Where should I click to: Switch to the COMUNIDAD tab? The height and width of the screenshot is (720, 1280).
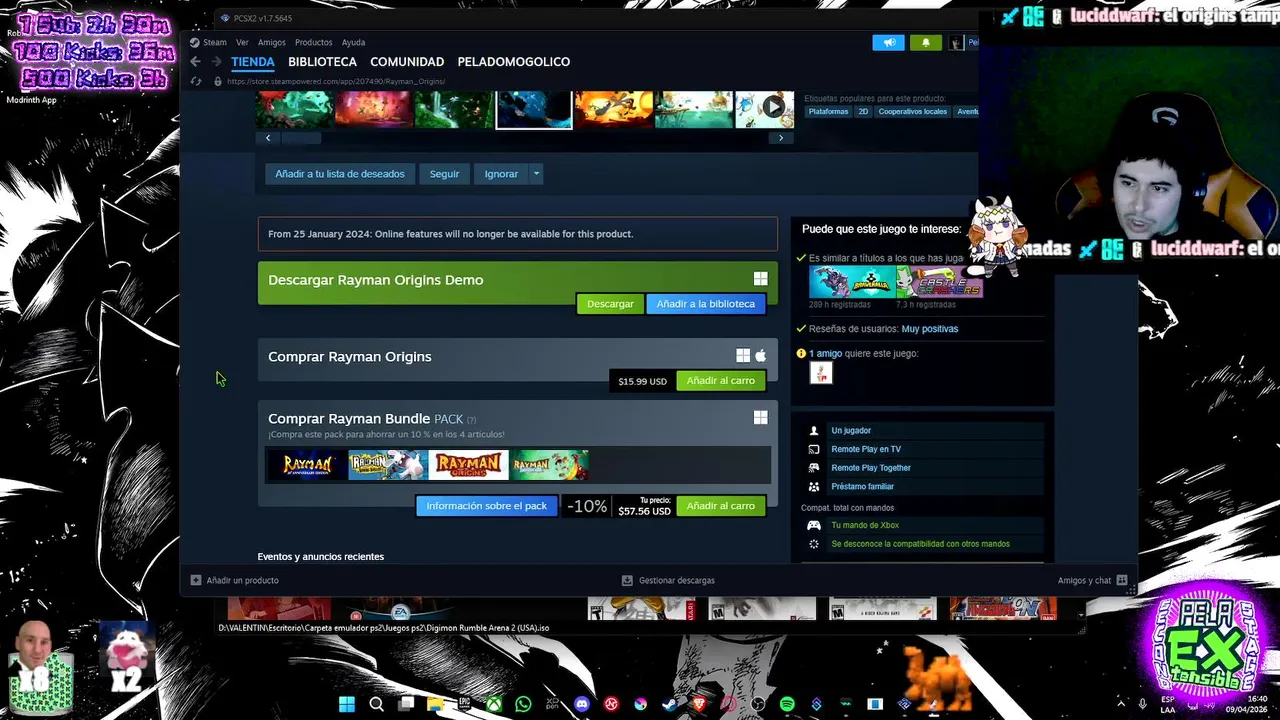407,62
